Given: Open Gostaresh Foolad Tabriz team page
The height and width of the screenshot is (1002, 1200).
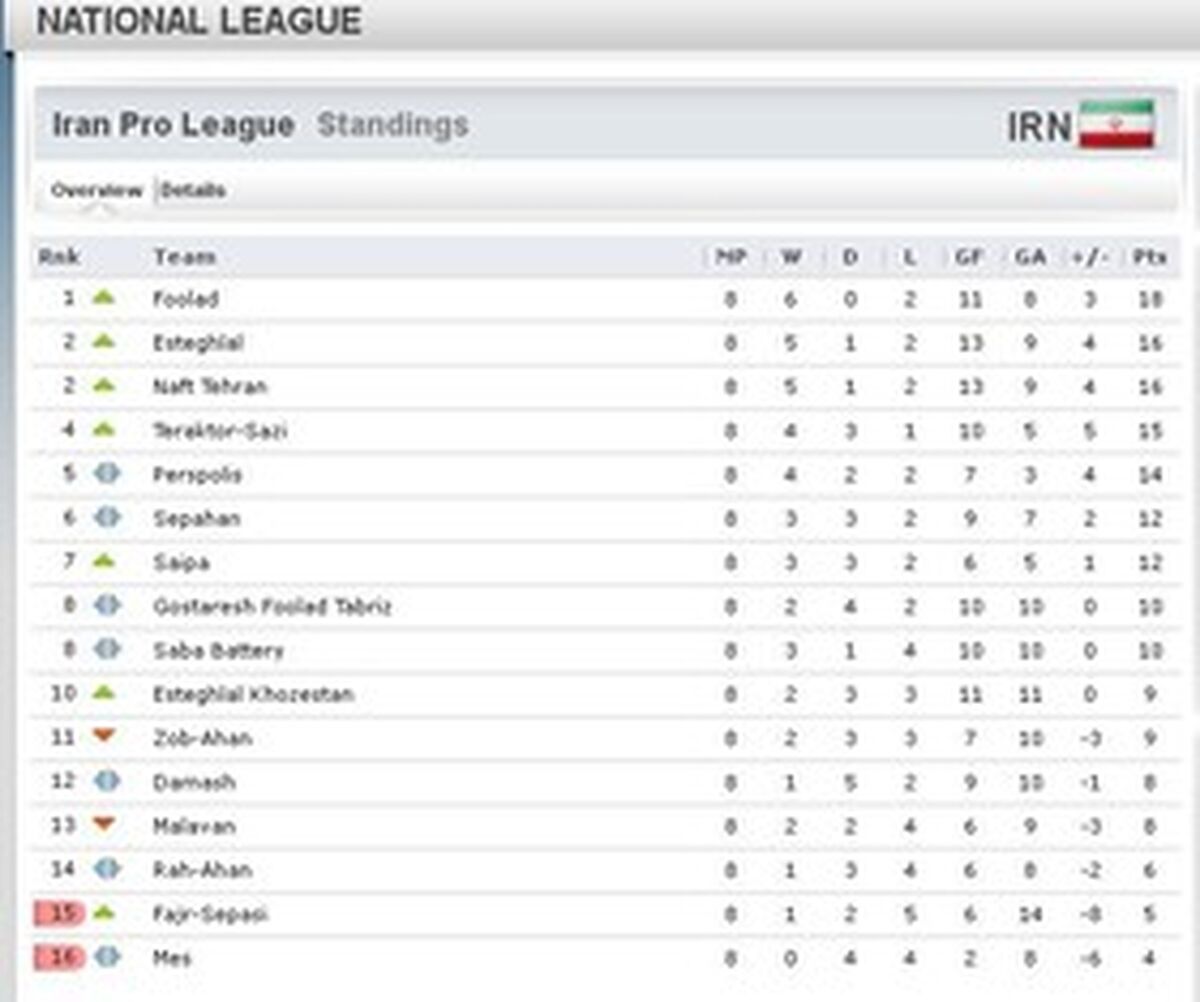Looking at the screenshot, I should tap(272, 606).
